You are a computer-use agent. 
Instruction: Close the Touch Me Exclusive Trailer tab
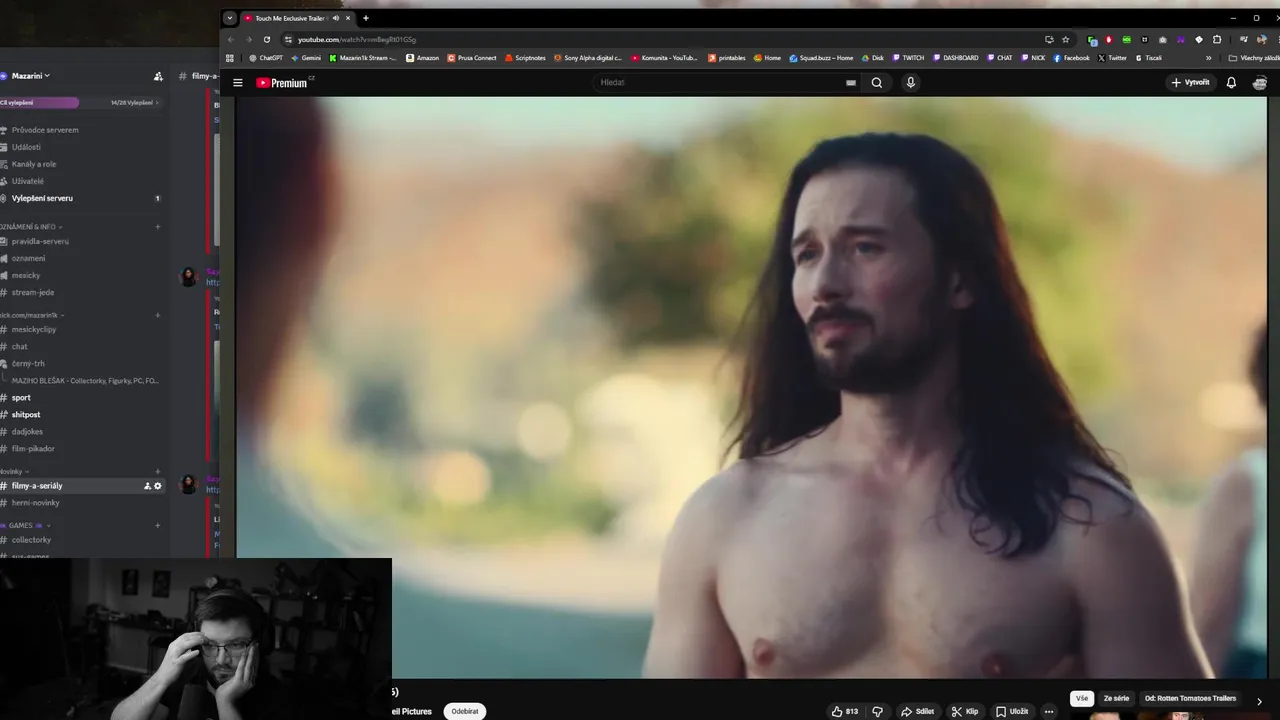click(348, 18)
